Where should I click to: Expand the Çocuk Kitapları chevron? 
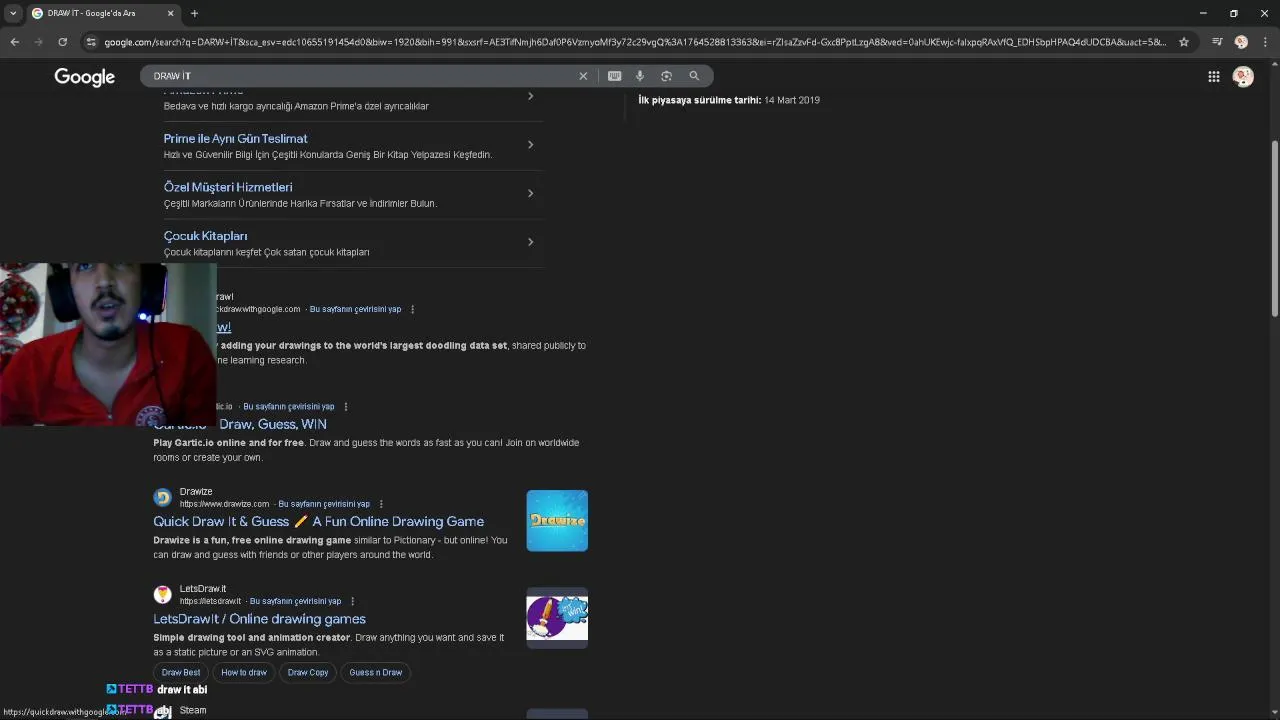coord(530,242)
